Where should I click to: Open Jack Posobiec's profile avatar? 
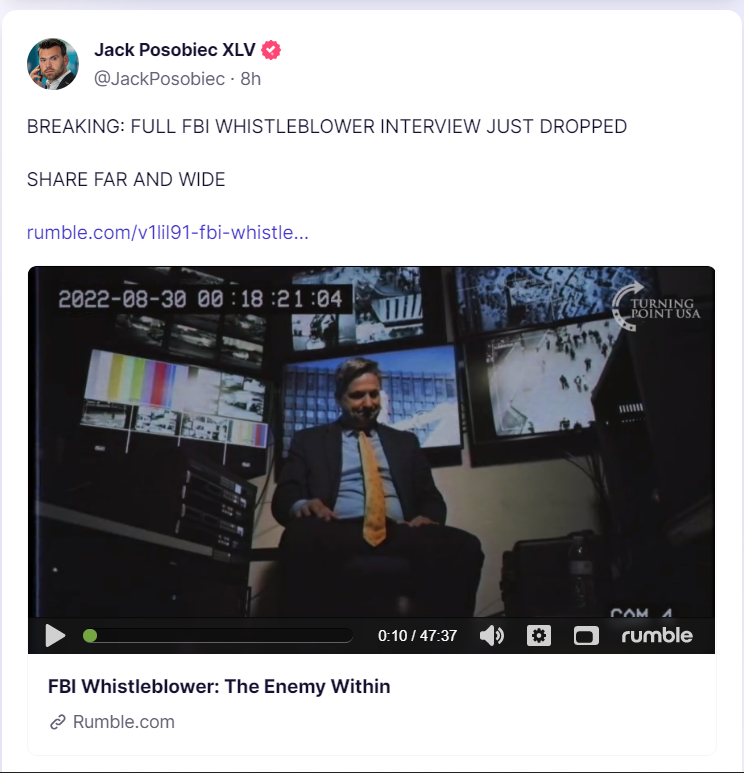point(53,64)
